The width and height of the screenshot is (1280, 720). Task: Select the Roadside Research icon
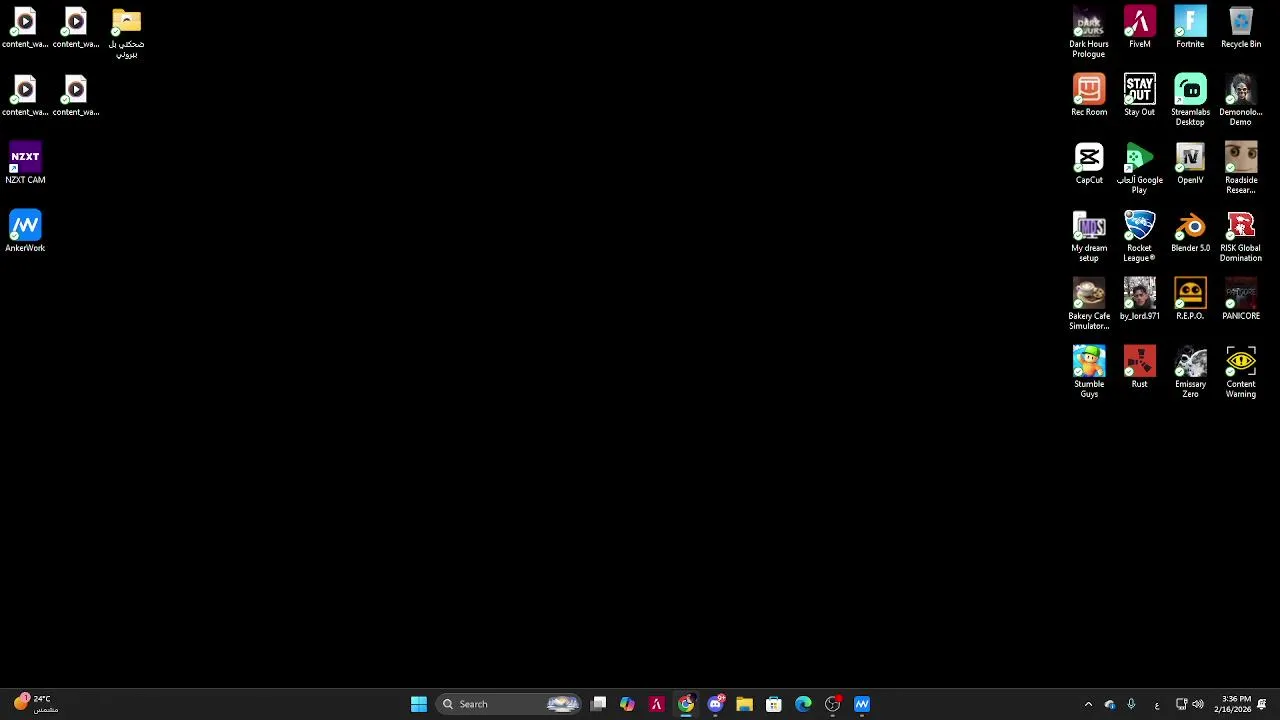point(1241,168)
